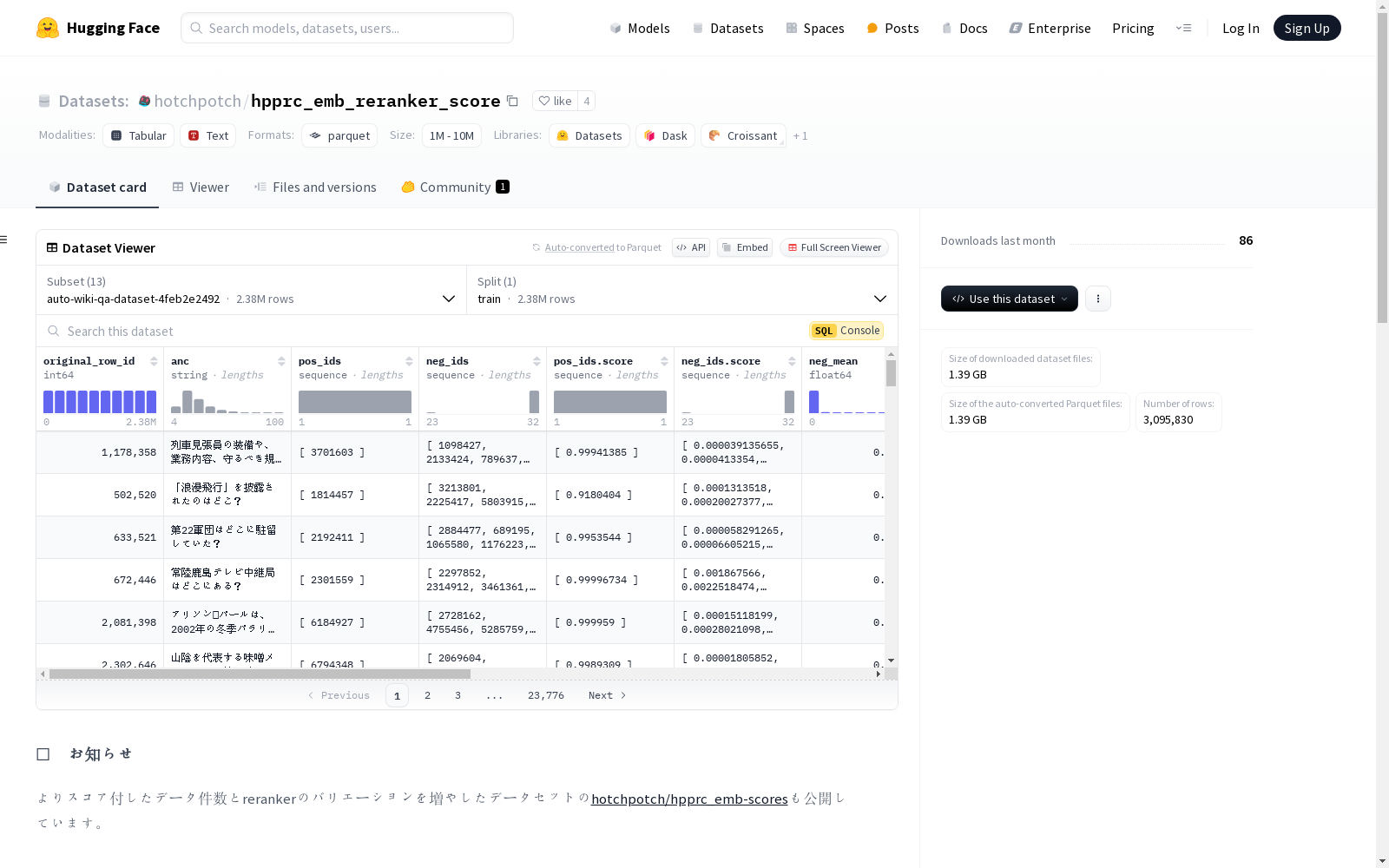Go to Datasets in top navigation
Viewport: 1389px width, 868px height.
click(x=727, y=28)
